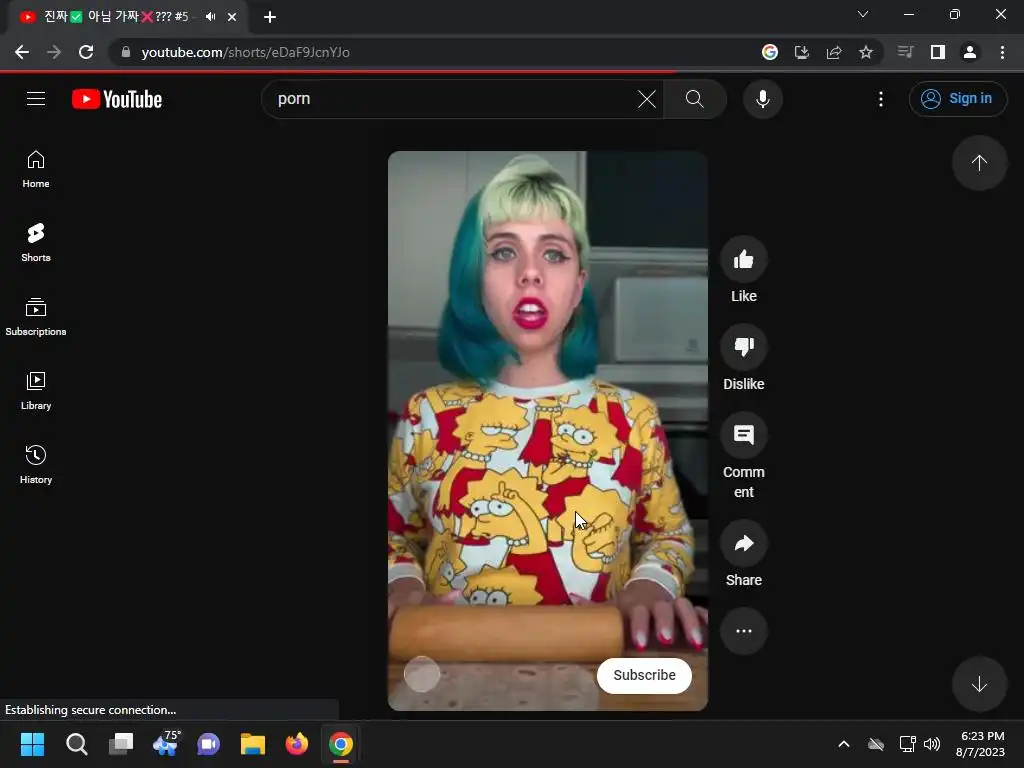This screenshot has height=768, width=1024.
Task: Like this Short
Action: tap(743, 259)
